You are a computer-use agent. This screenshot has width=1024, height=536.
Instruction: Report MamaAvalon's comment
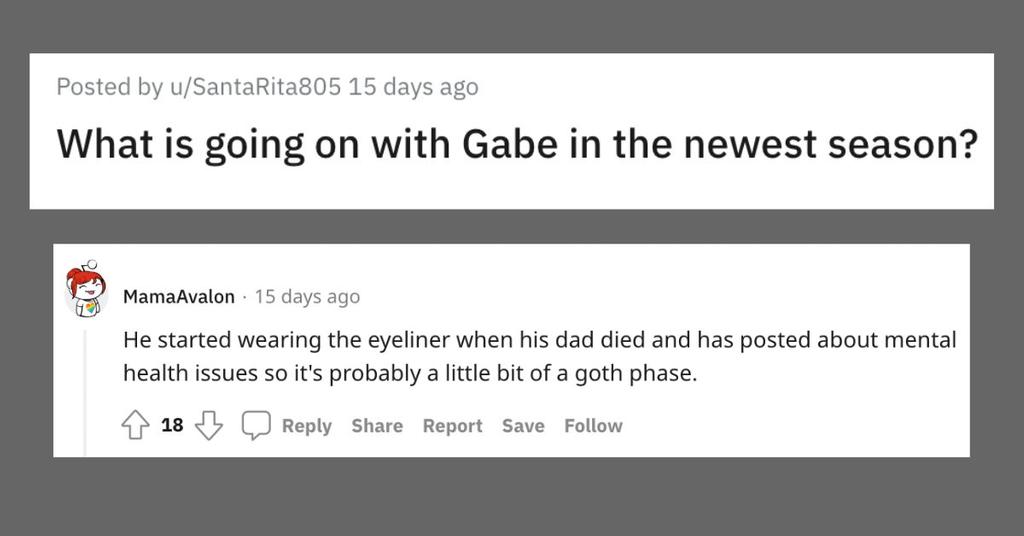tap(452, 426)
